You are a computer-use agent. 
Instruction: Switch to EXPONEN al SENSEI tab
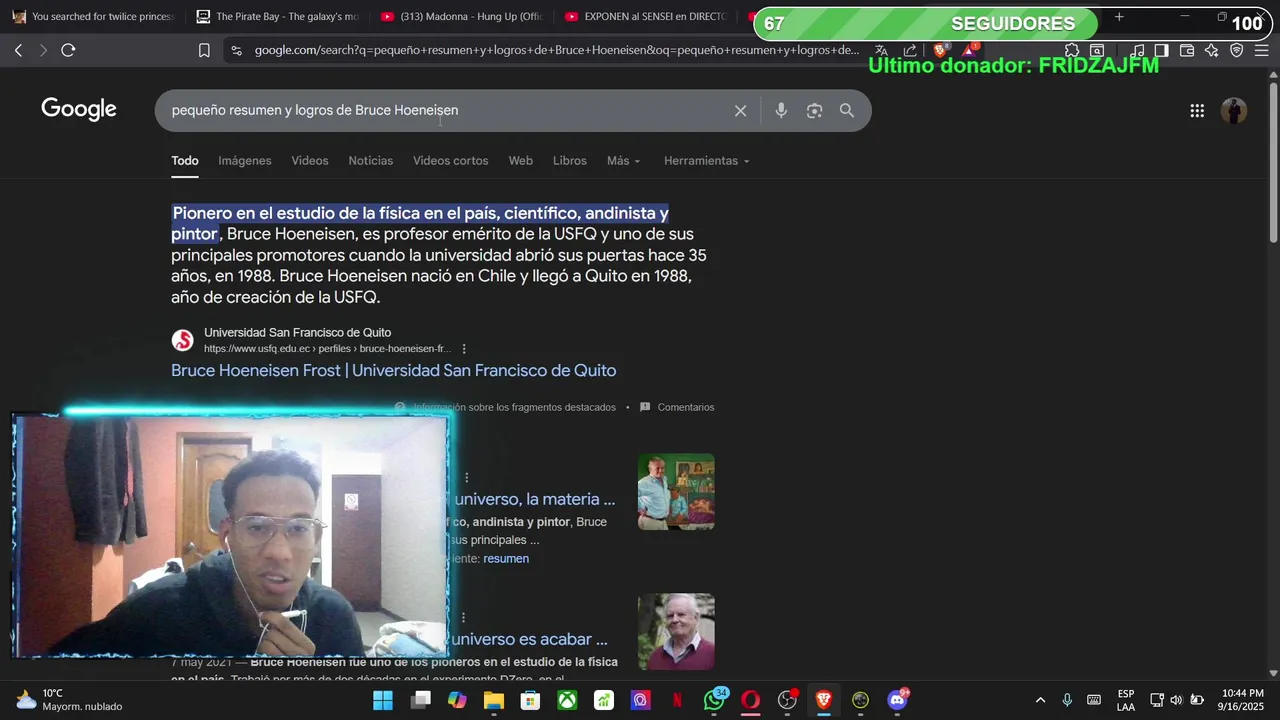[x=646, y=17]
